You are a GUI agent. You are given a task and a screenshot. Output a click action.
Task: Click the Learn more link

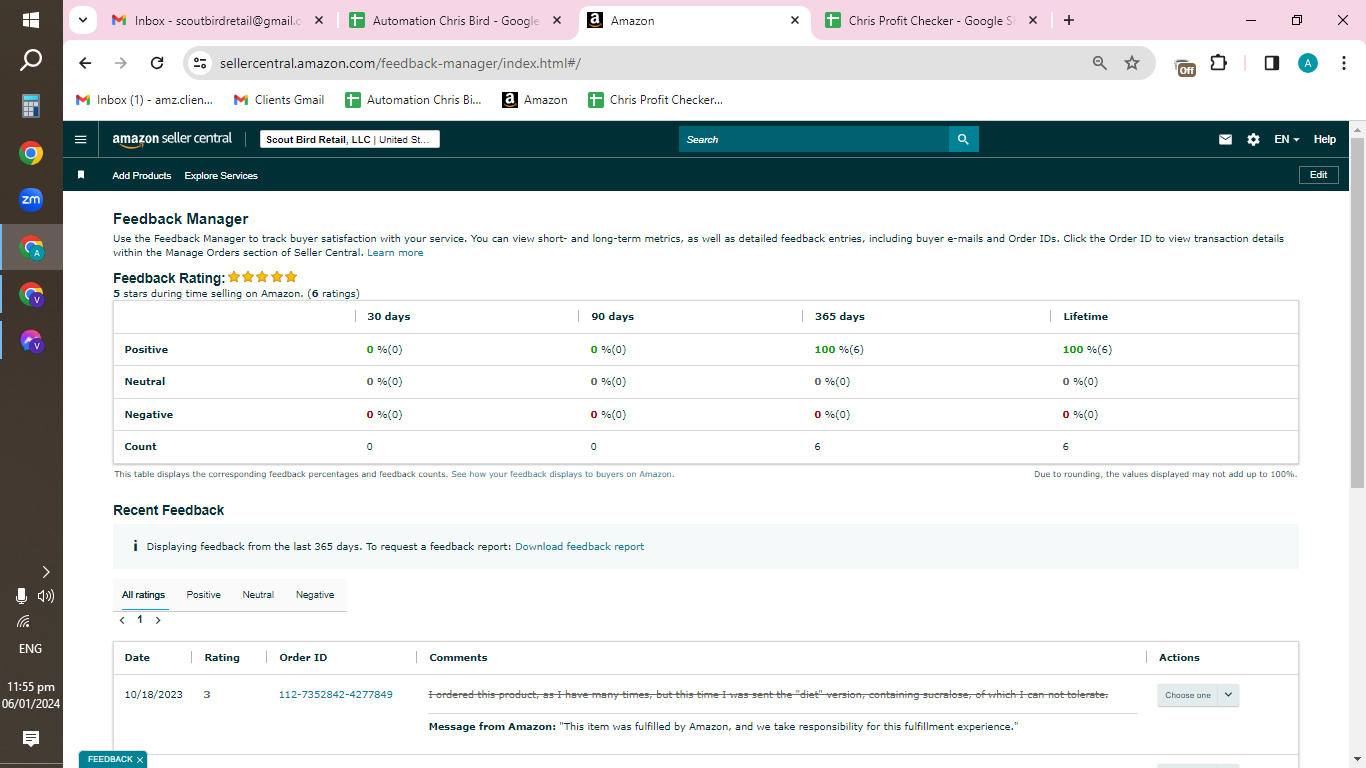[395, 253]
